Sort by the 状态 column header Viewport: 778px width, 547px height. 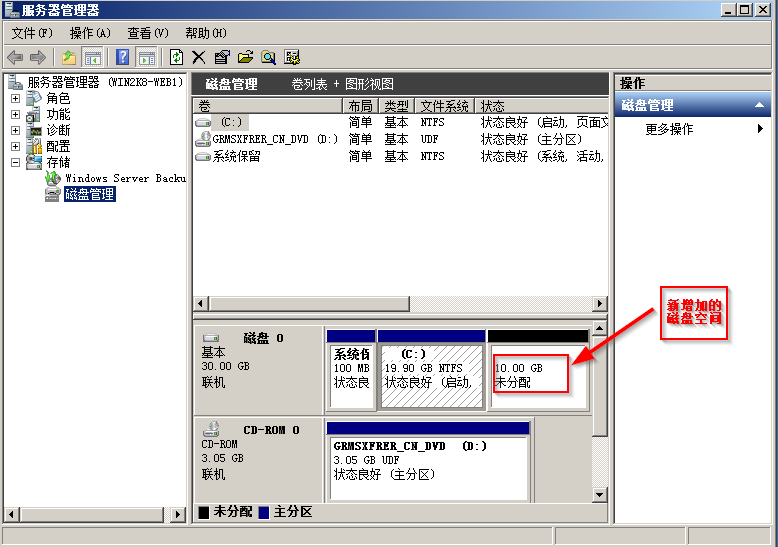pyautogui.click(x=541, y=106)
